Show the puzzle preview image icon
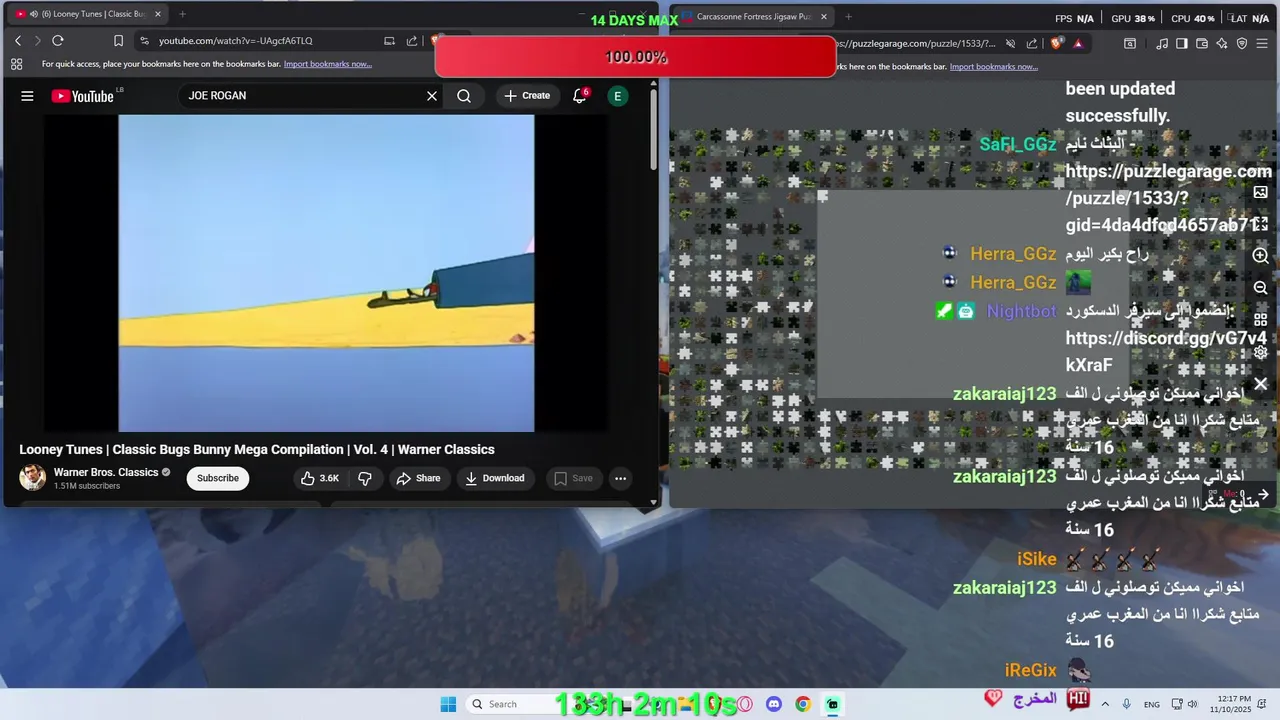Screen dimensions: 1280x720 pyautogui.click(x=1261, y=192)
